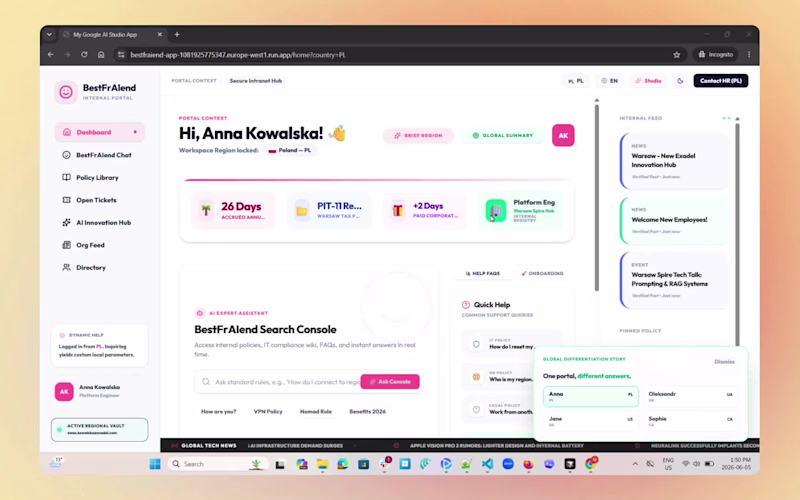Viewport: 800px width, 500px height.
Task: Open BestFrAIend Chat in the sidebar
Action: 99,155
